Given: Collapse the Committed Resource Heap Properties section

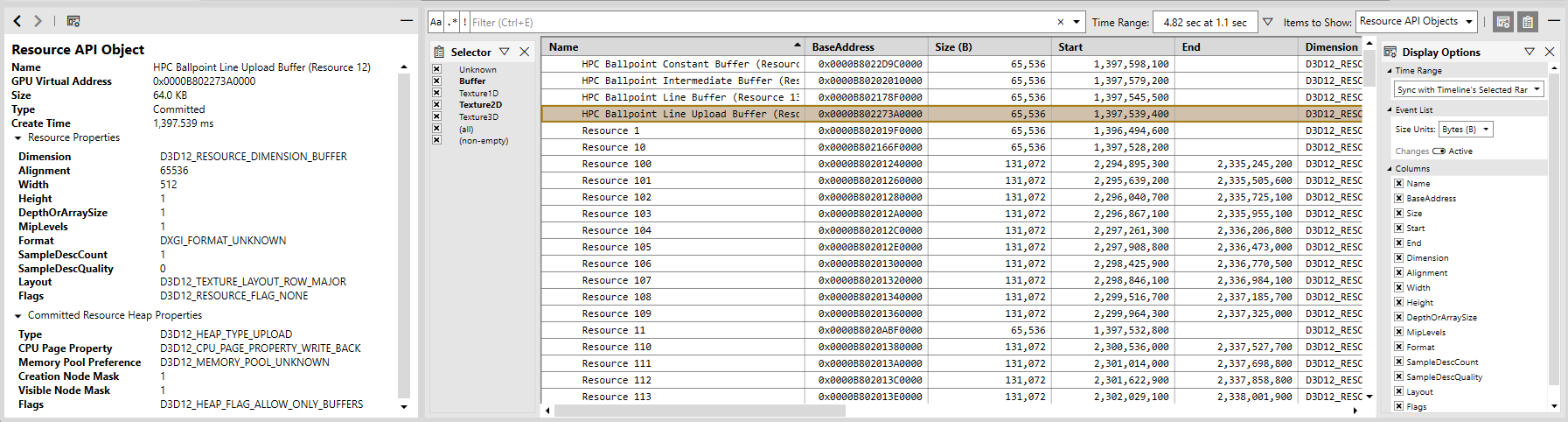Looking at the screenshot, I should 18,315.
